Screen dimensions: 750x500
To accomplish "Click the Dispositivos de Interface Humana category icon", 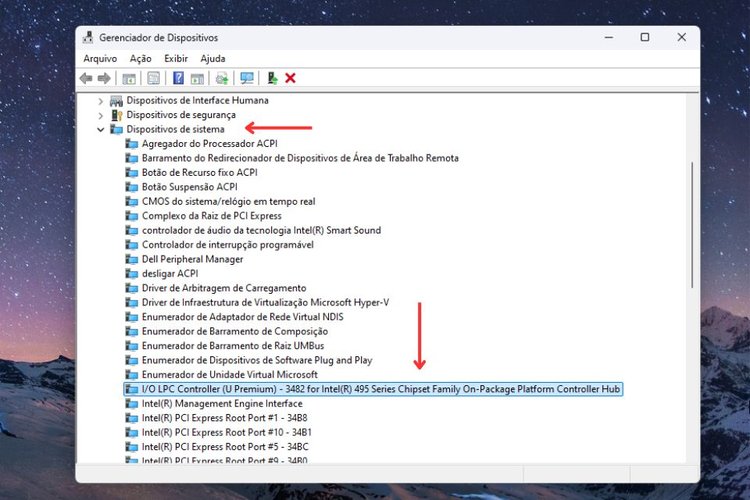I will coord(116,100).
